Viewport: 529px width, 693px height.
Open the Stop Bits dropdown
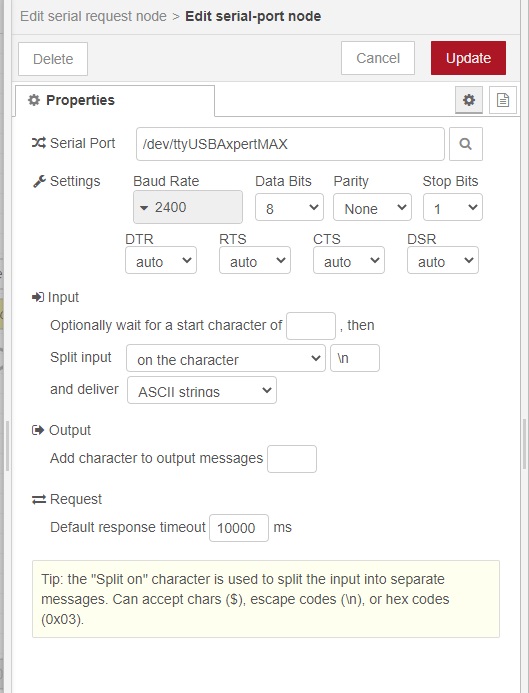coord(453,207)
